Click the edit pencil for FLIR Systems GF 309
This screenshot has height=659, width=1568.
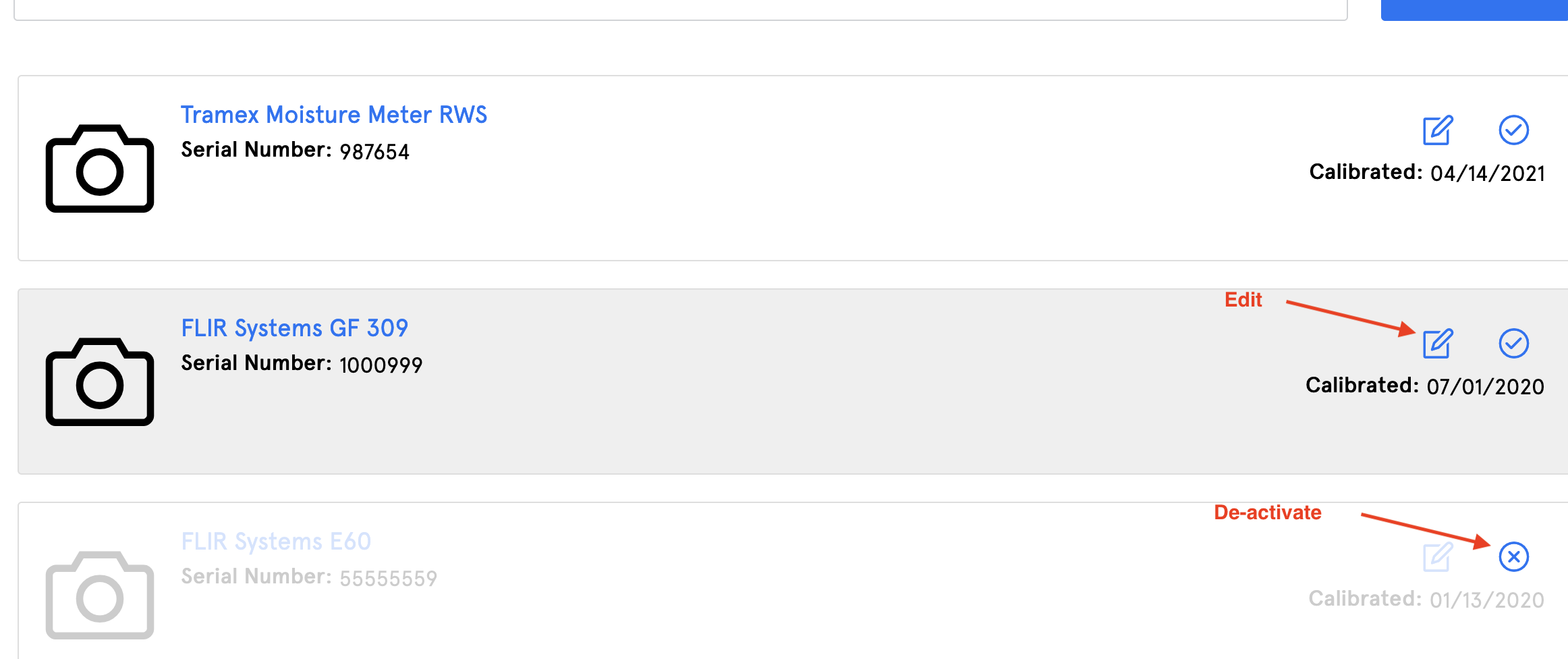tap(1437, 344)
